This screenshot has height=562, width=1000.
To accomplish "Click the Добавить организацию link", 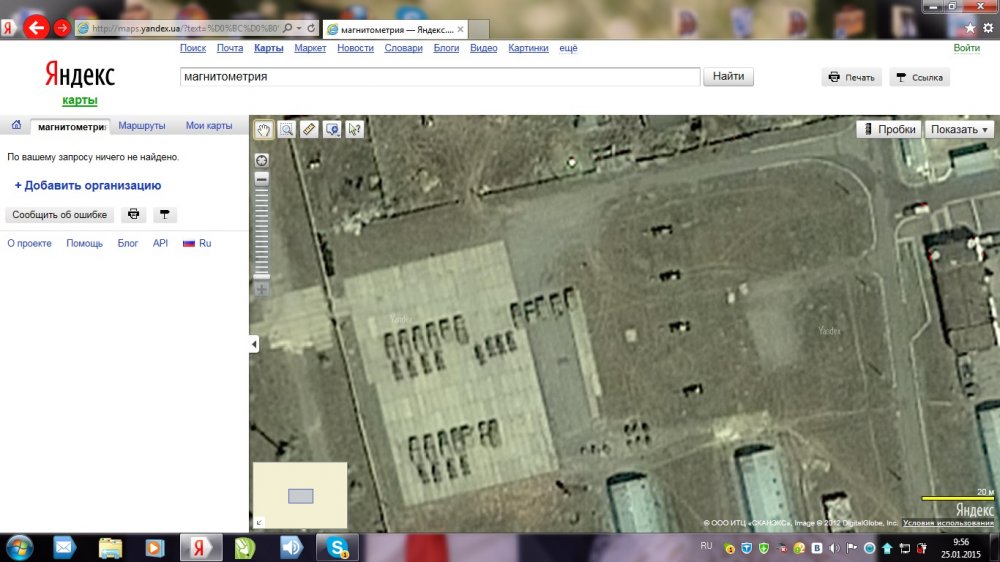I will pyautogui.click(x=87, y=185).
